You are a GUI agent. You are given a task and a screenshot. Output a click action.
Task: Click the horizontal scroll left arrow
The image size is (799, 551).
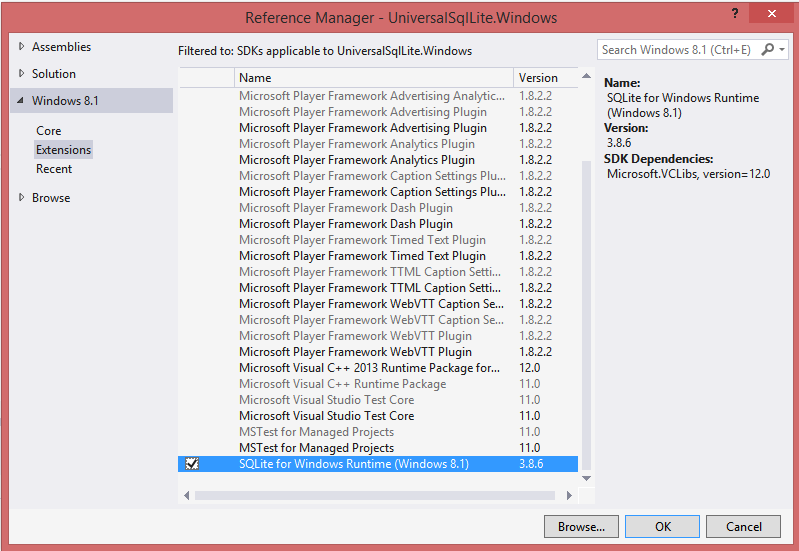pos(187,495)
